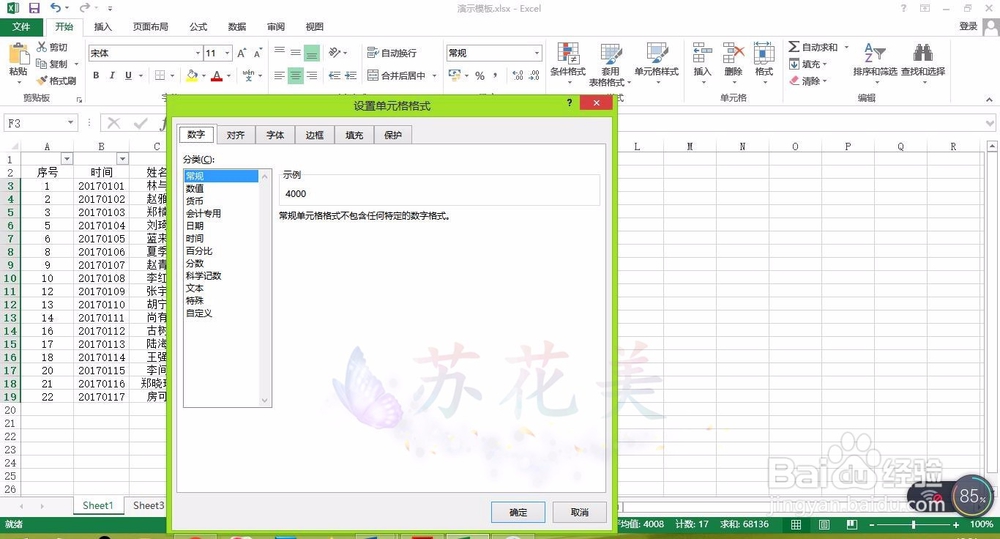Click the fill color bucket icon
This screenshot has height=539, width=1000.
pyautogui.click(x=191, y=75)
